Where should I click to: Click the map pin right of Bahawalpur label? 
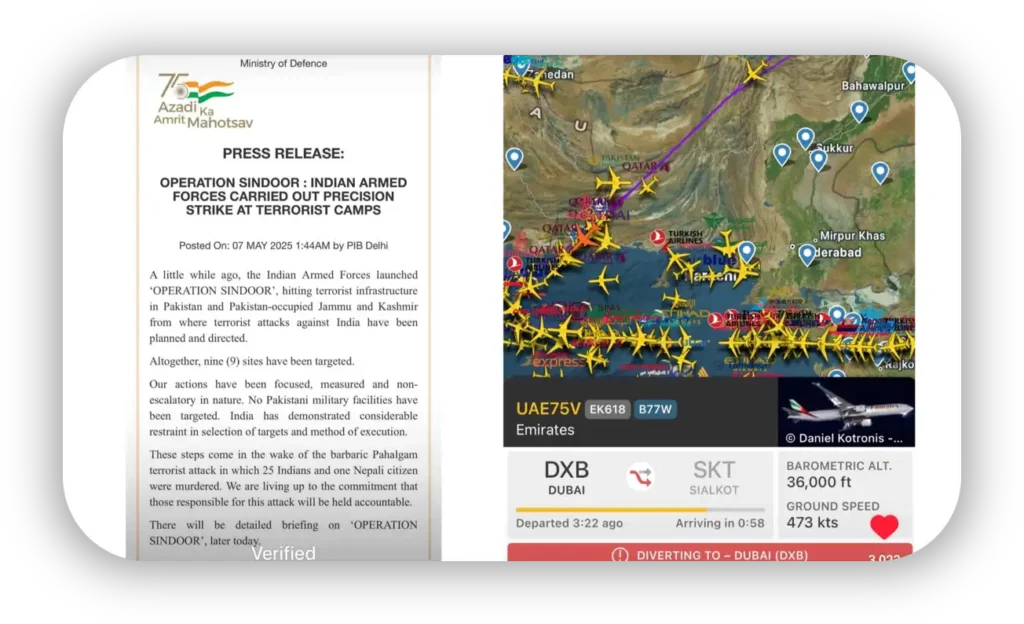908,72
